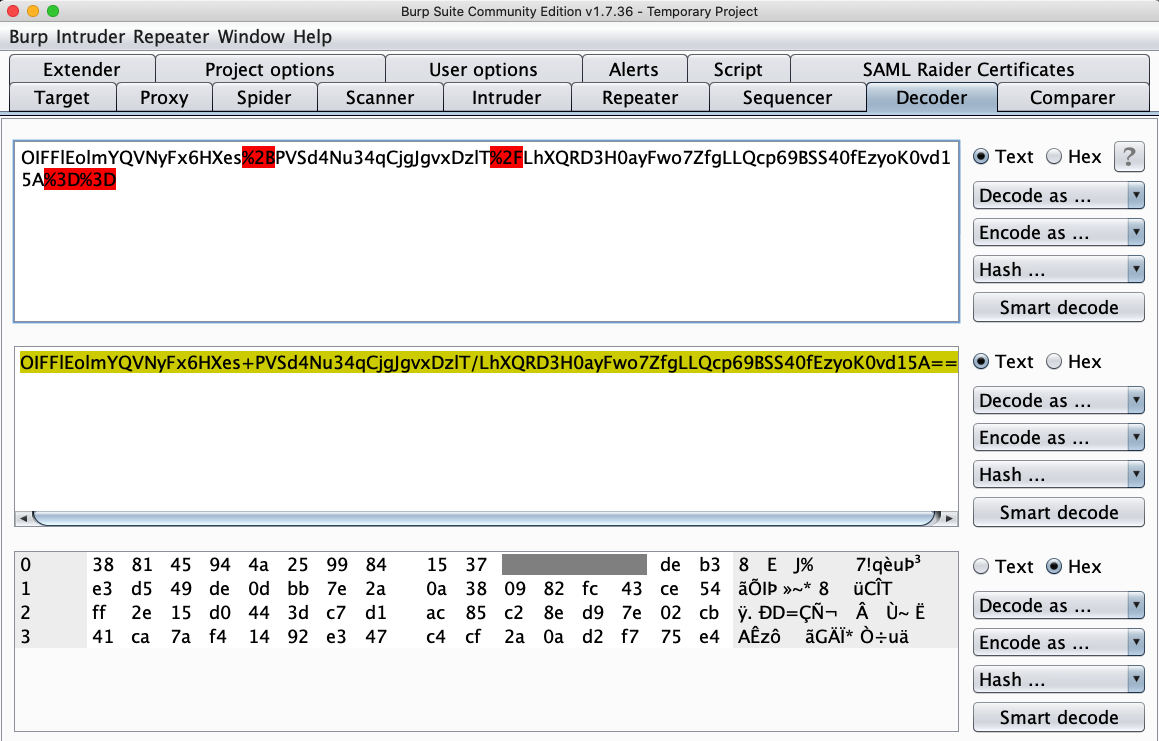Switch to the SAML Raider Certificates tab
Screen dimensions: 1159x741
click(x=968, y=70)
